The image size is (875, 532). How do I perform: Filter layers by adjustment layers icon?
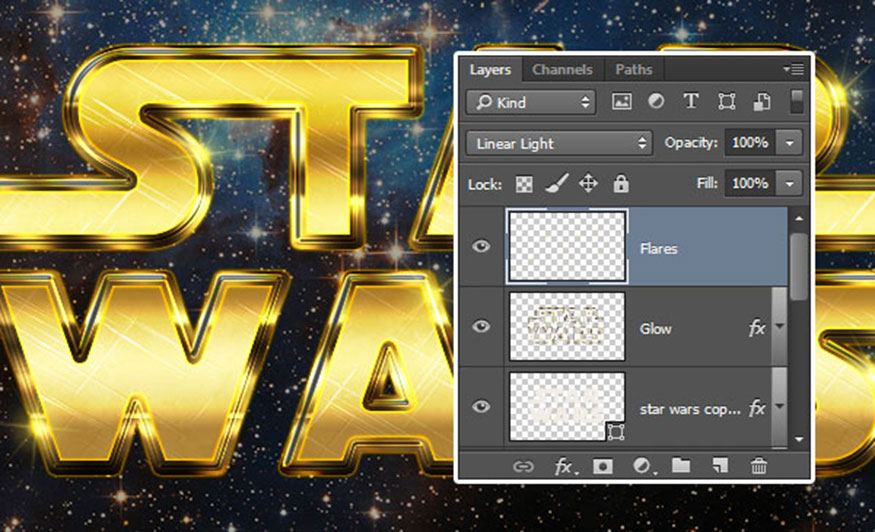(x=656, y=101)
